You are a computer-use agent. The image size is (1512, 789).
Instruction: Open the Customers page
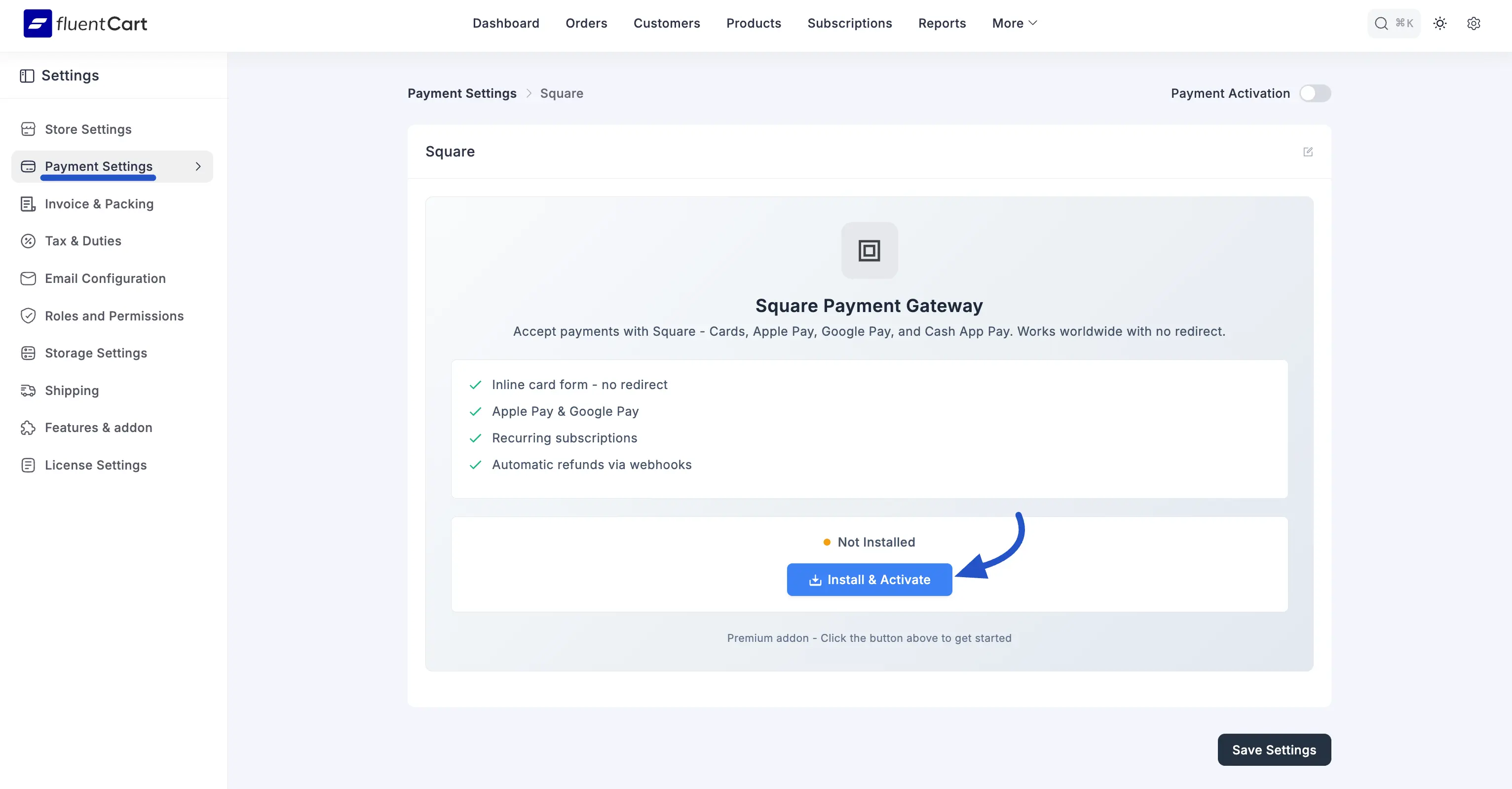tap(666, 23)
